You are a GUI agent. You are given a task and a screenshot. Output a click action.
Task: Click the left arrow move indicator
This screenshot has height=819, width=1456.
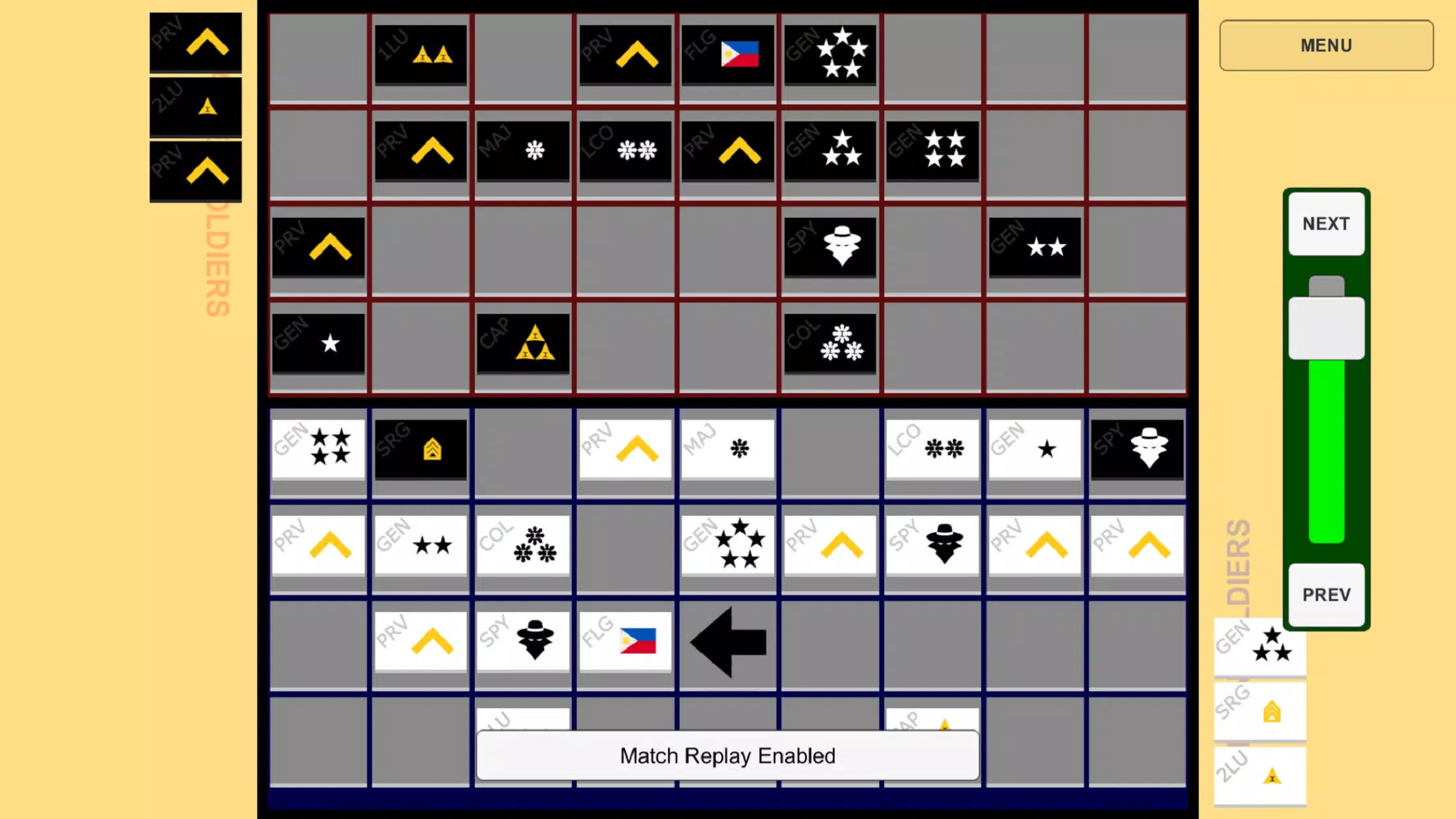pos(727,641)
